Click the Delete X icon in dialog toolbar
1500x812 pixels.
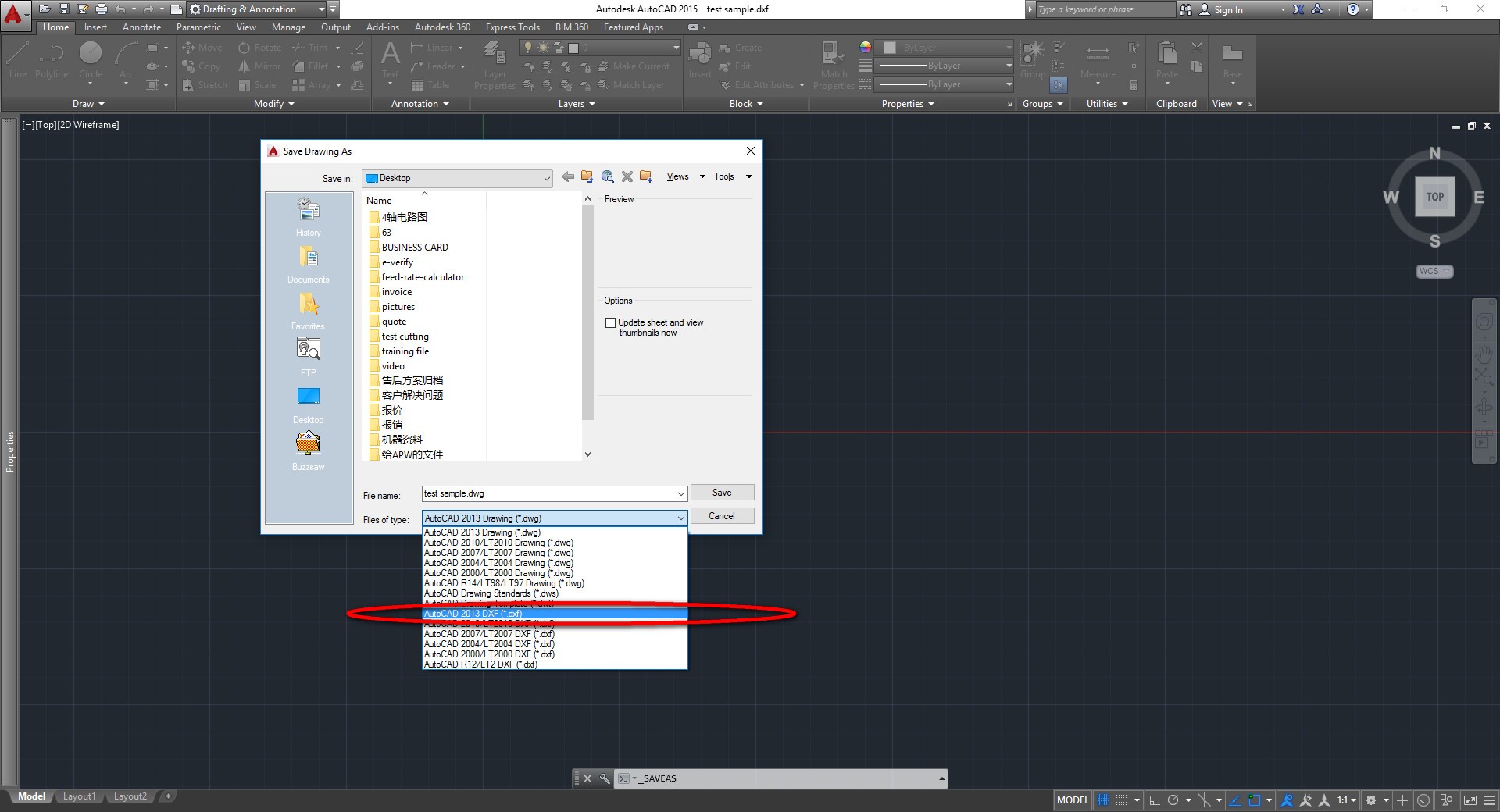click(x=627, y=177)
